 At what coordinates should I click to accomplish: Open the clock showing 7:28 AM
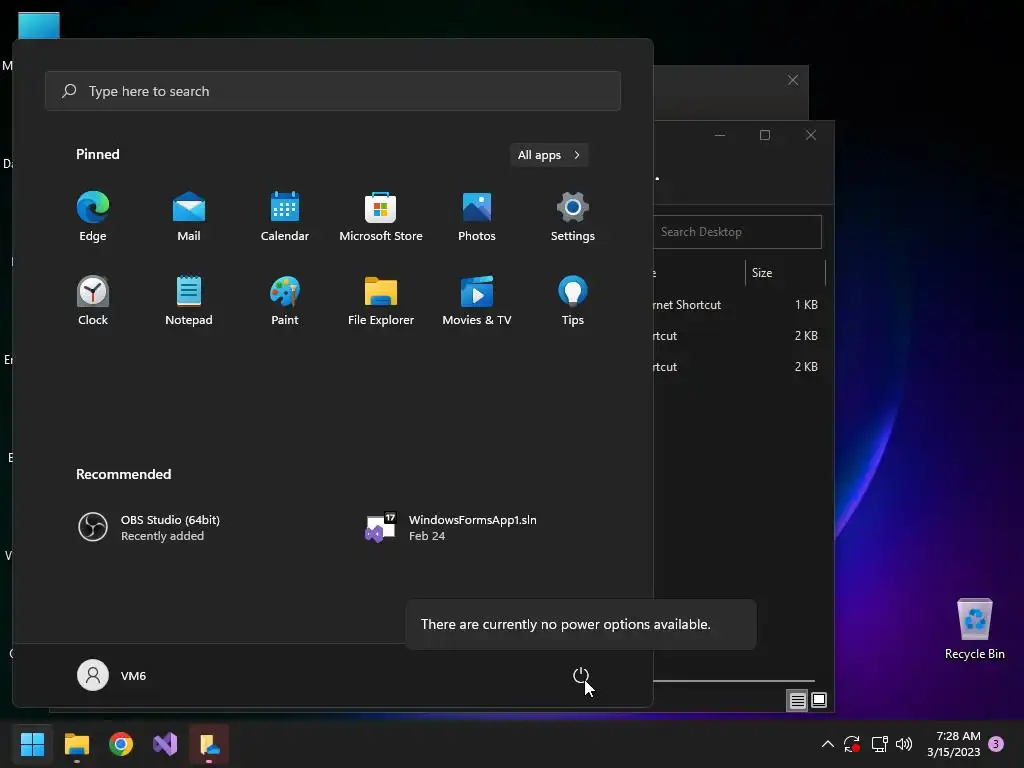pos(953,744)
